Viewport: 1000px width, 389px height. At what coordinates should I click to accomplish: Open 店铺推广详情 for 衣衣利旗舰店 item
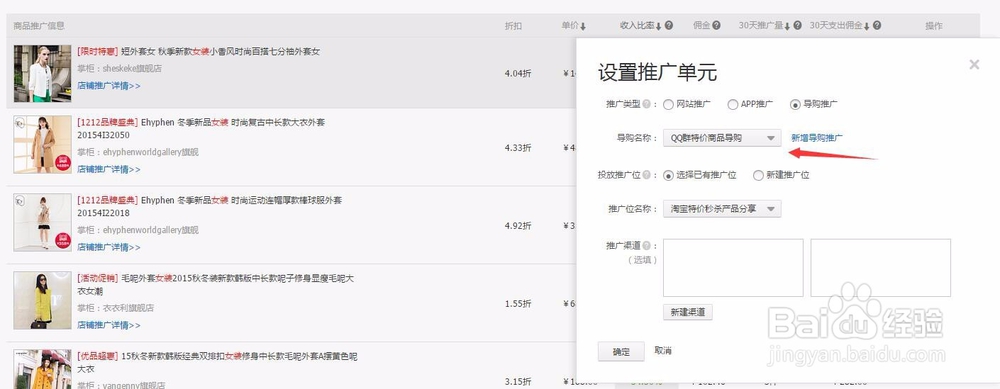[108, 325]
